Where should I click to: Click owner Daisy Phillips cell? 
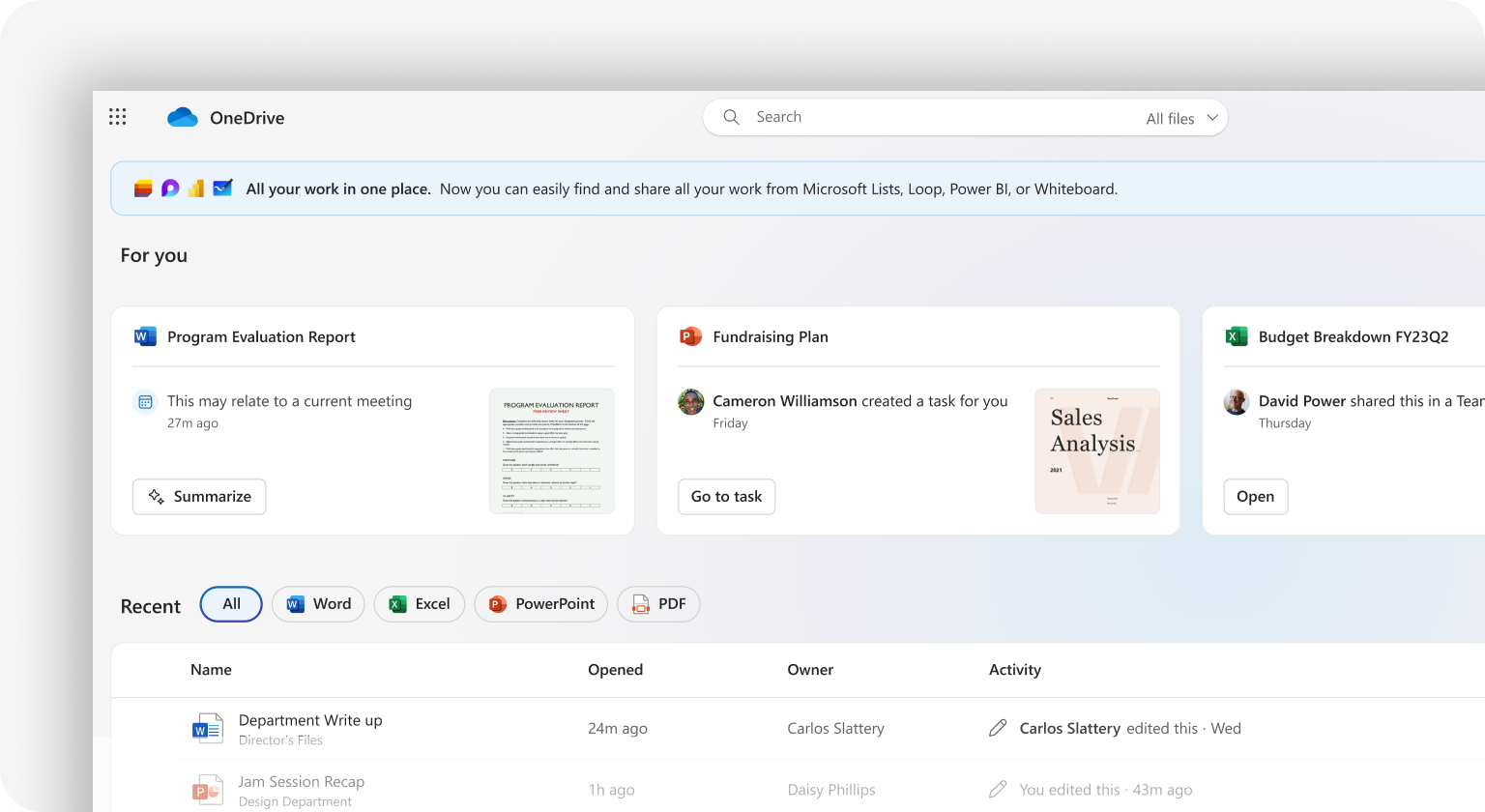[831, 790]
